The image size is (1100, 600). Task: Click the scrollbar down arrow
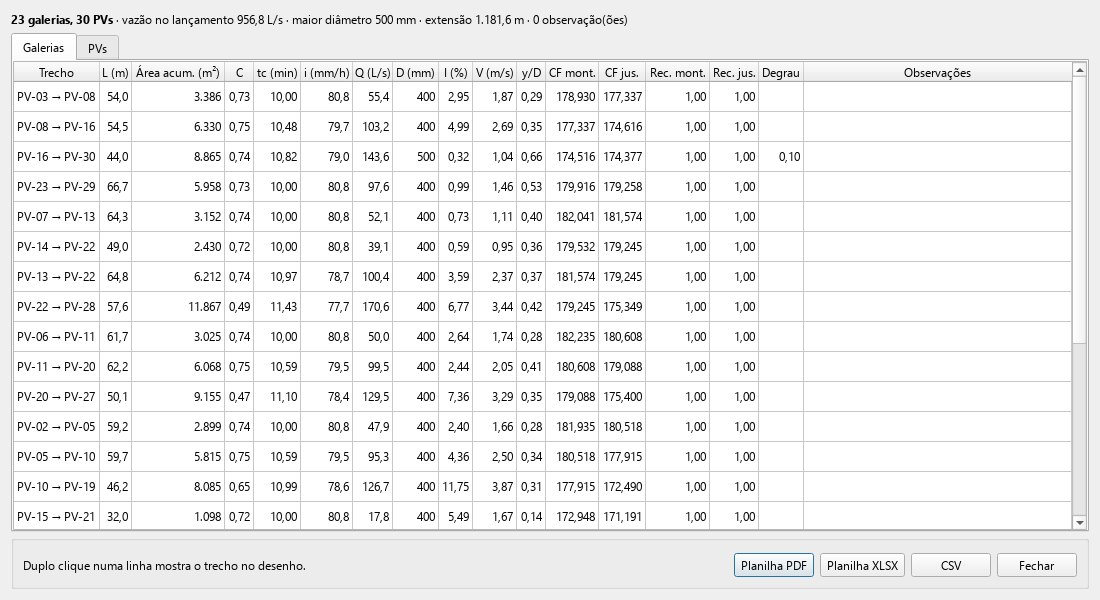click(x=1080, y=522)
